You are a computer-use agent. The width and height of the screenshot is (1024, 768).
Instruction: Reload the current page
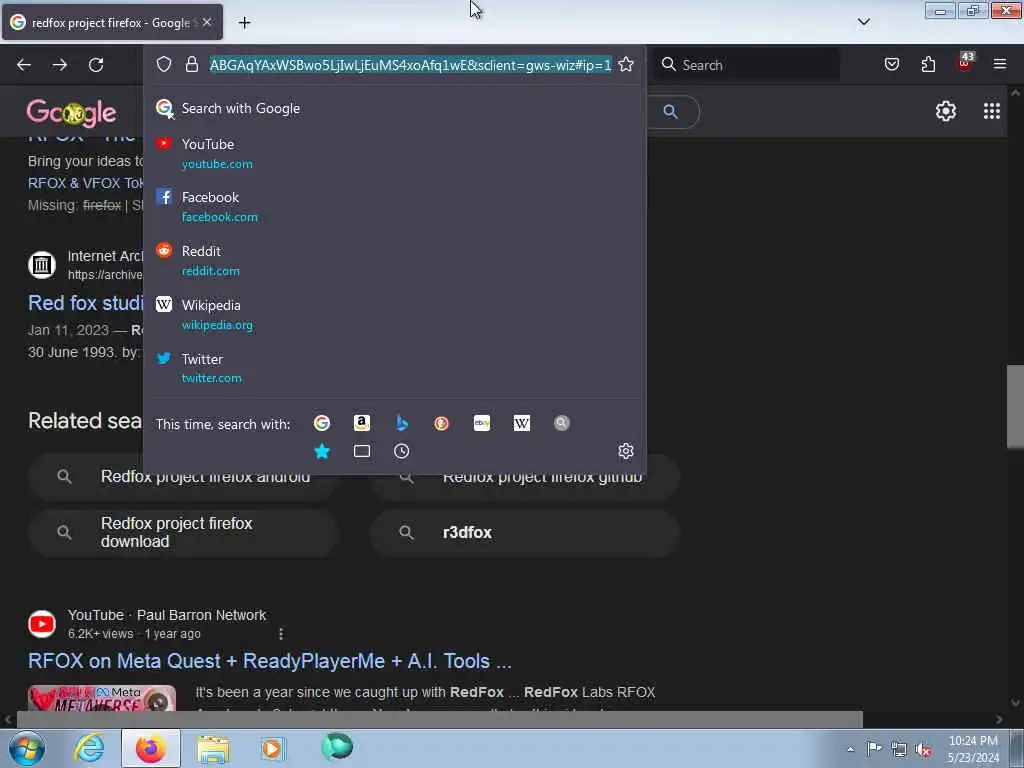pyautogui.click(x=96, y=65)
